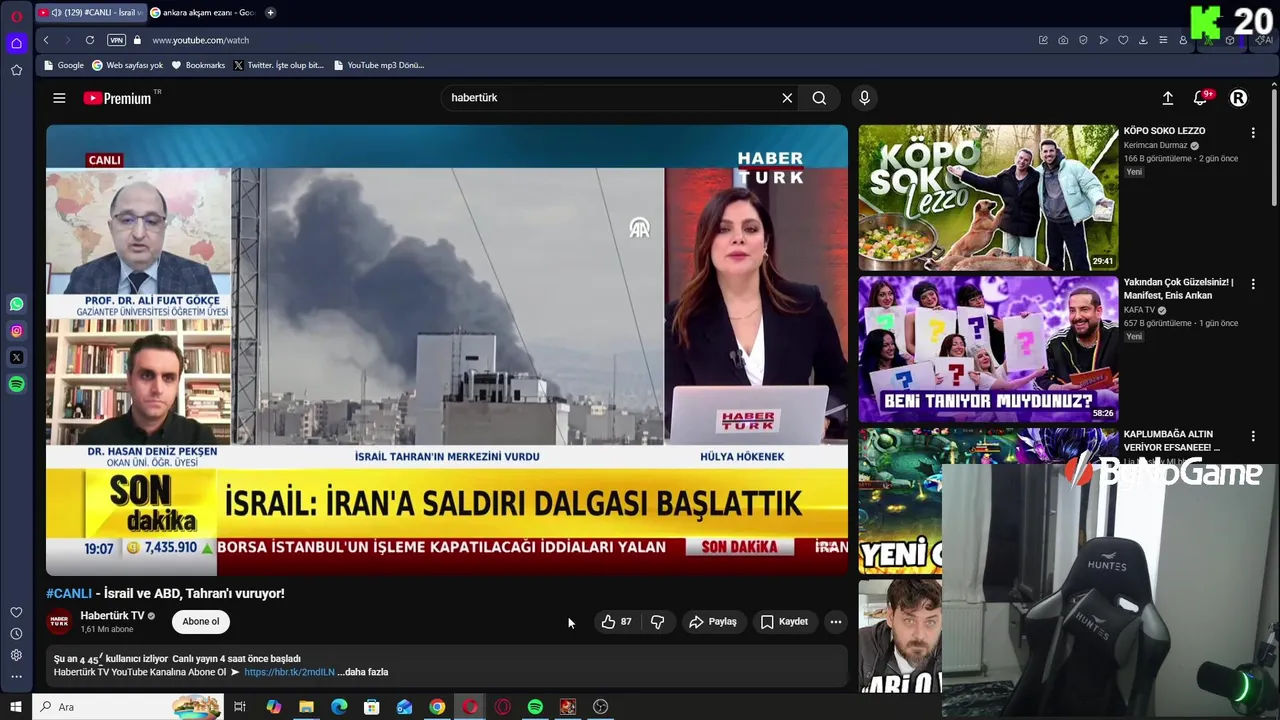Click the #CANLI hashtag in title
The height and width of the screenshot is (720, 1280).
point(69,593)
